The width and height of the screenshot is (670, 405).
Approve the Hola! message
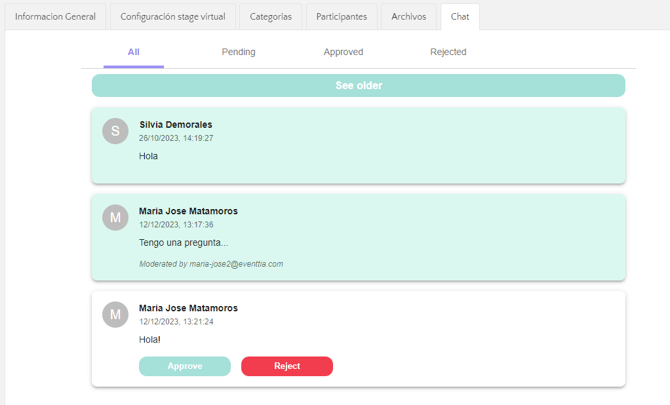[x=185, y=366]
